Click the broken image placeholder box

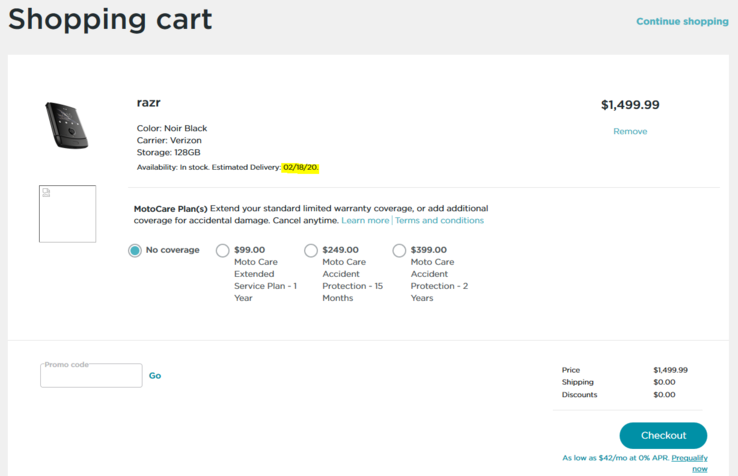click(67, 214)
